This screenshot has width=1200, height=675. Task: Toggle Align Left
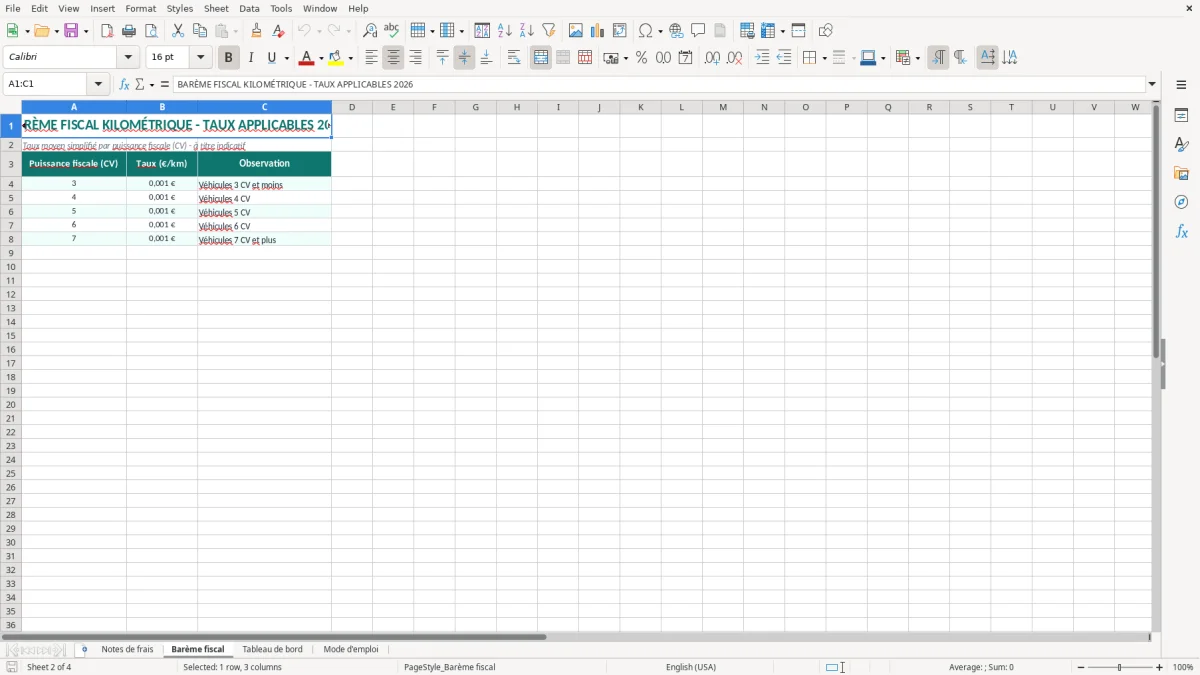[371, 58]
